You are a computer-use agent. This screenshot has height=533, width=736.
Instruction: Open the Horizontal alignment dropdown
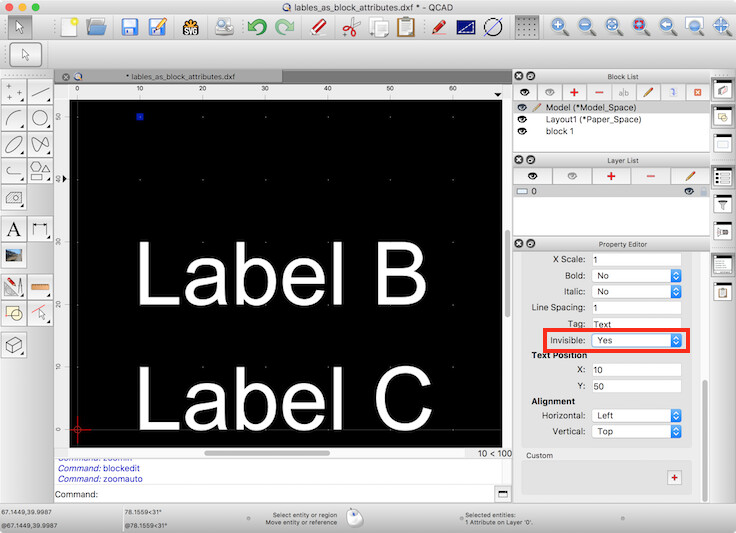click(636, 416)
